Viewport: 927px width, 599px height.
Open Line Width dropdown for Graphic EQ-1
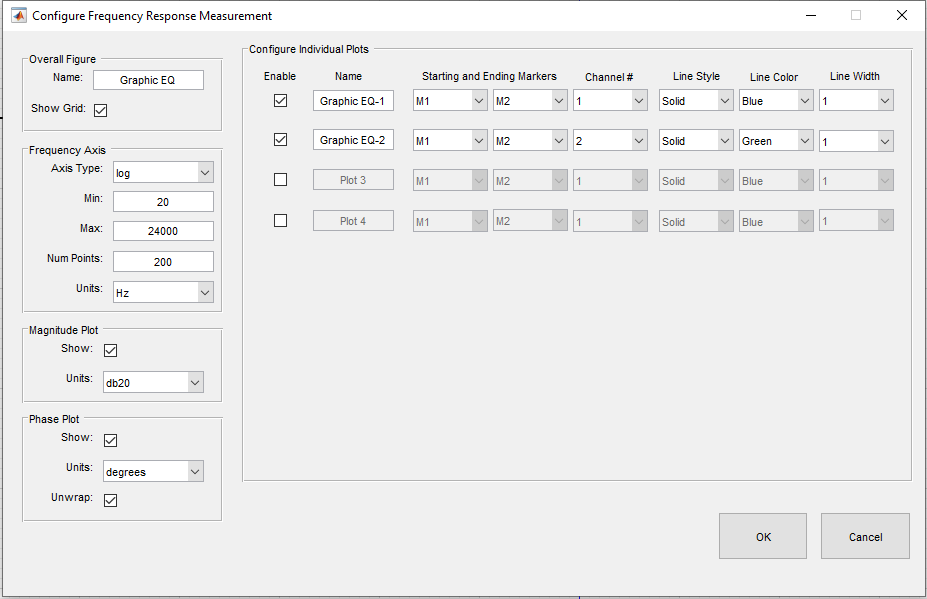856,101
